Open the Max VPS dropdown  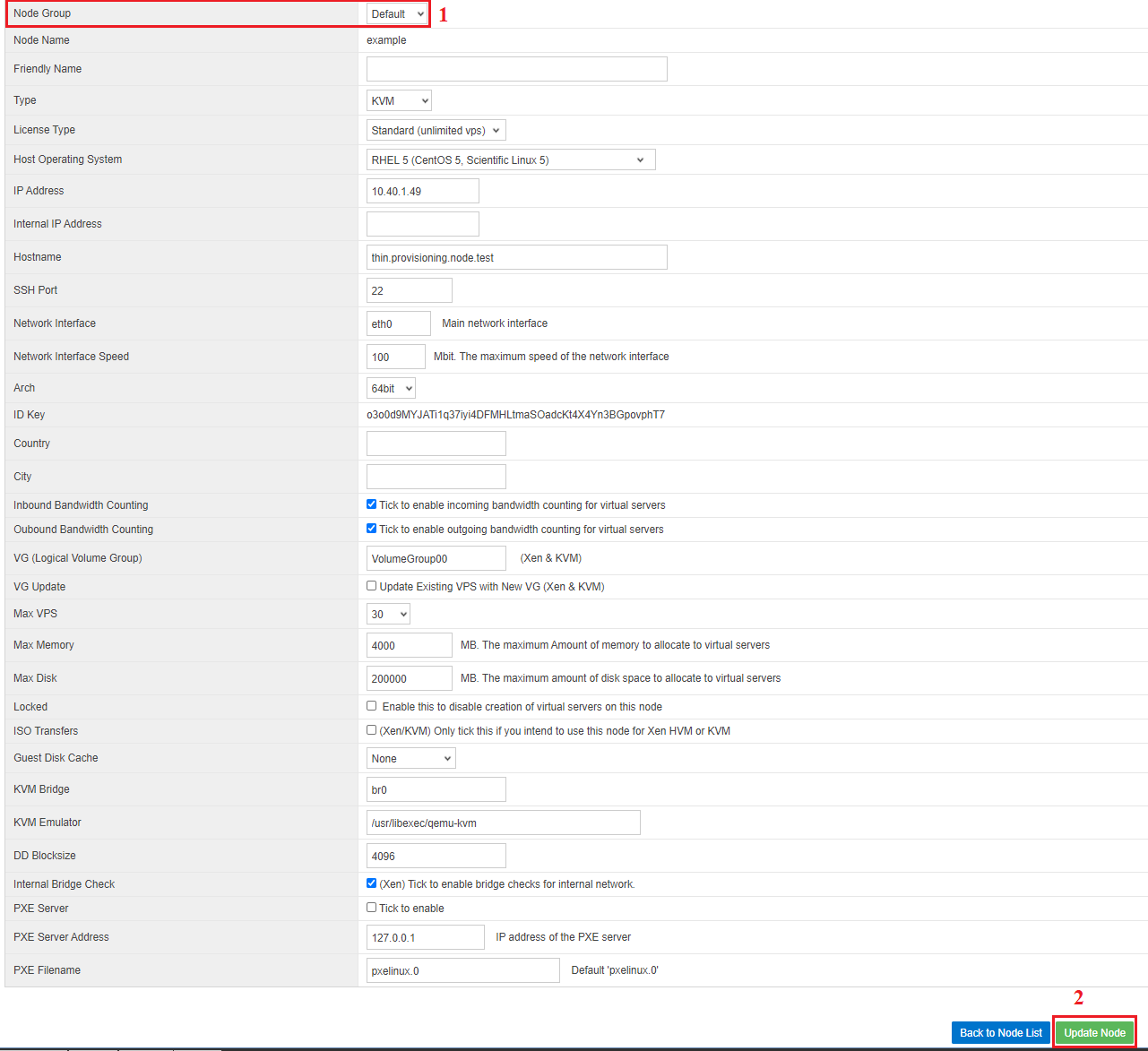pos(389,615)
